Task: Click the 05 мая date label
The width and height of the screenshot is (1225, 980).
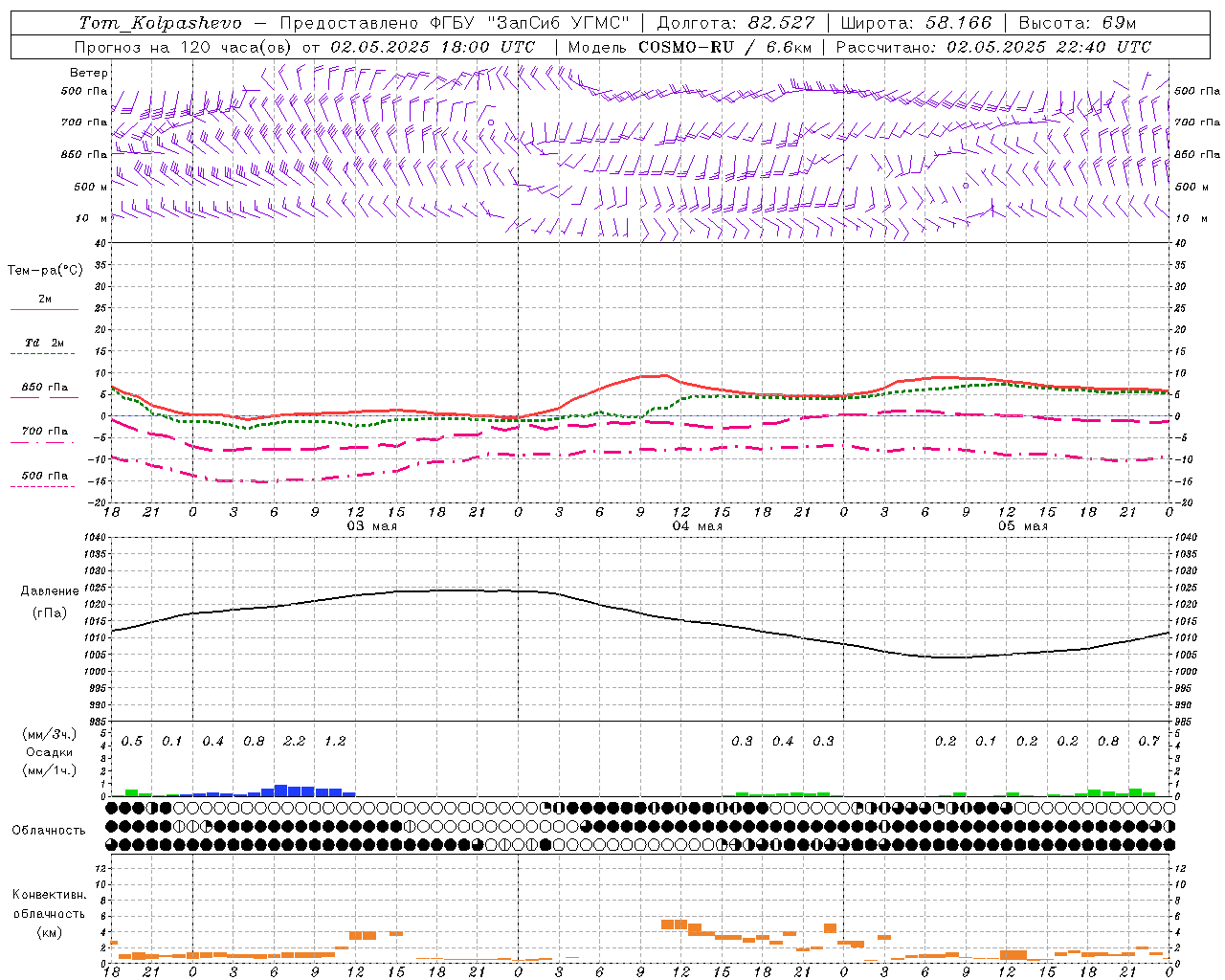Action: 1023,526
